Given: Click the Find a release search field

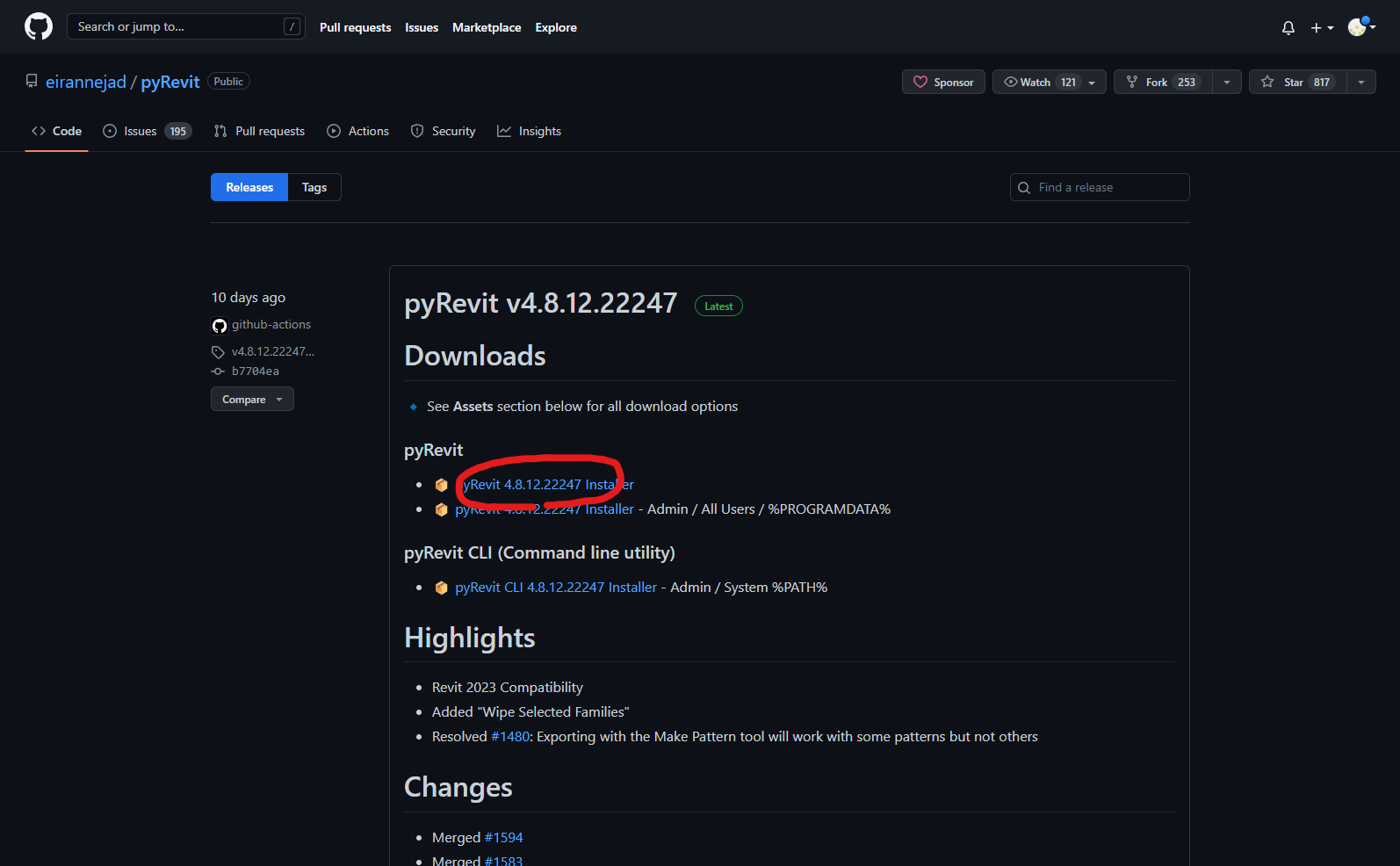Looking at the screenshot, I should (1100, 187).
